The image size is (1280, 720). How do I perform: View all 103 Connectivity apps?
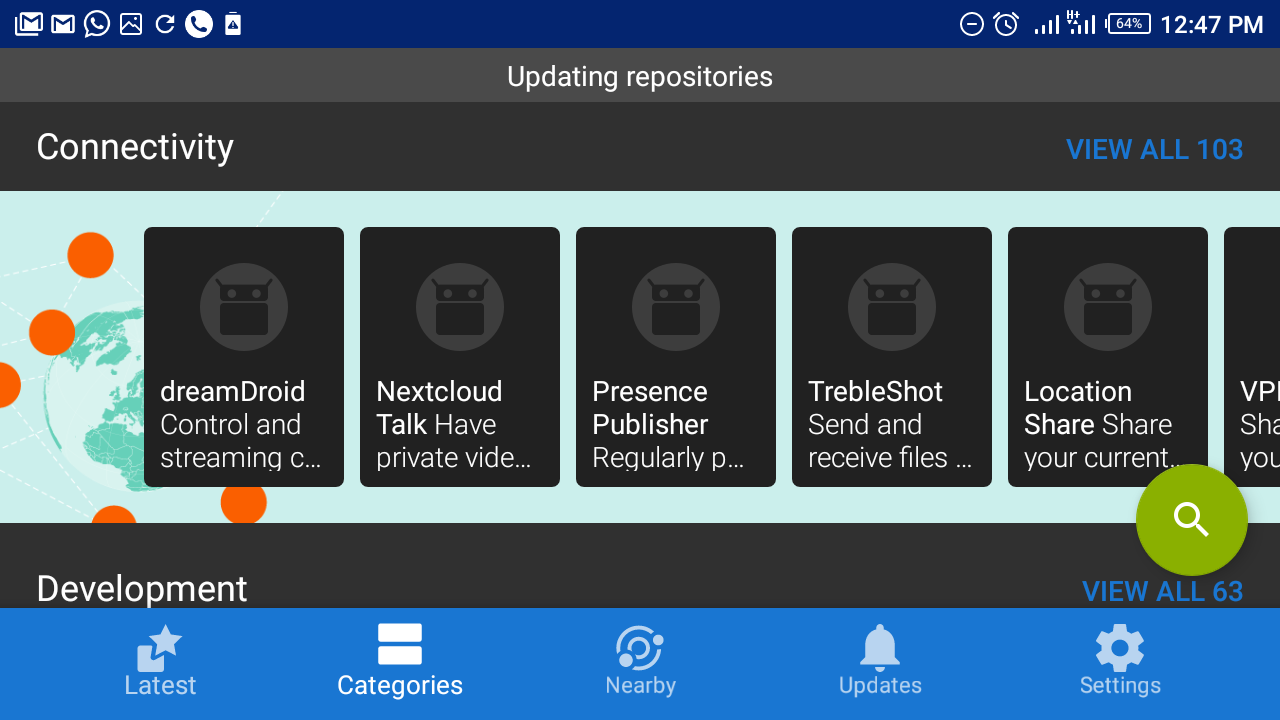click(x=1155, y=149)
